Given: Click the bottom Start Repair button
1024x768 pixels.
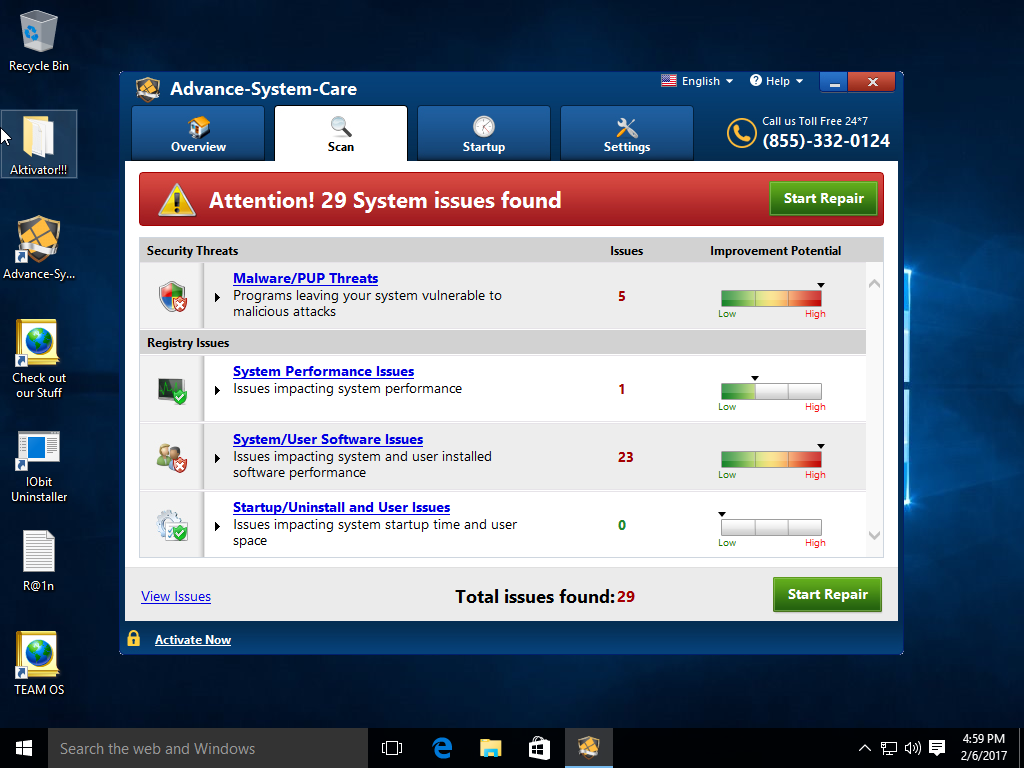Looking at the screenshot, I should click(x=827, y=594).
